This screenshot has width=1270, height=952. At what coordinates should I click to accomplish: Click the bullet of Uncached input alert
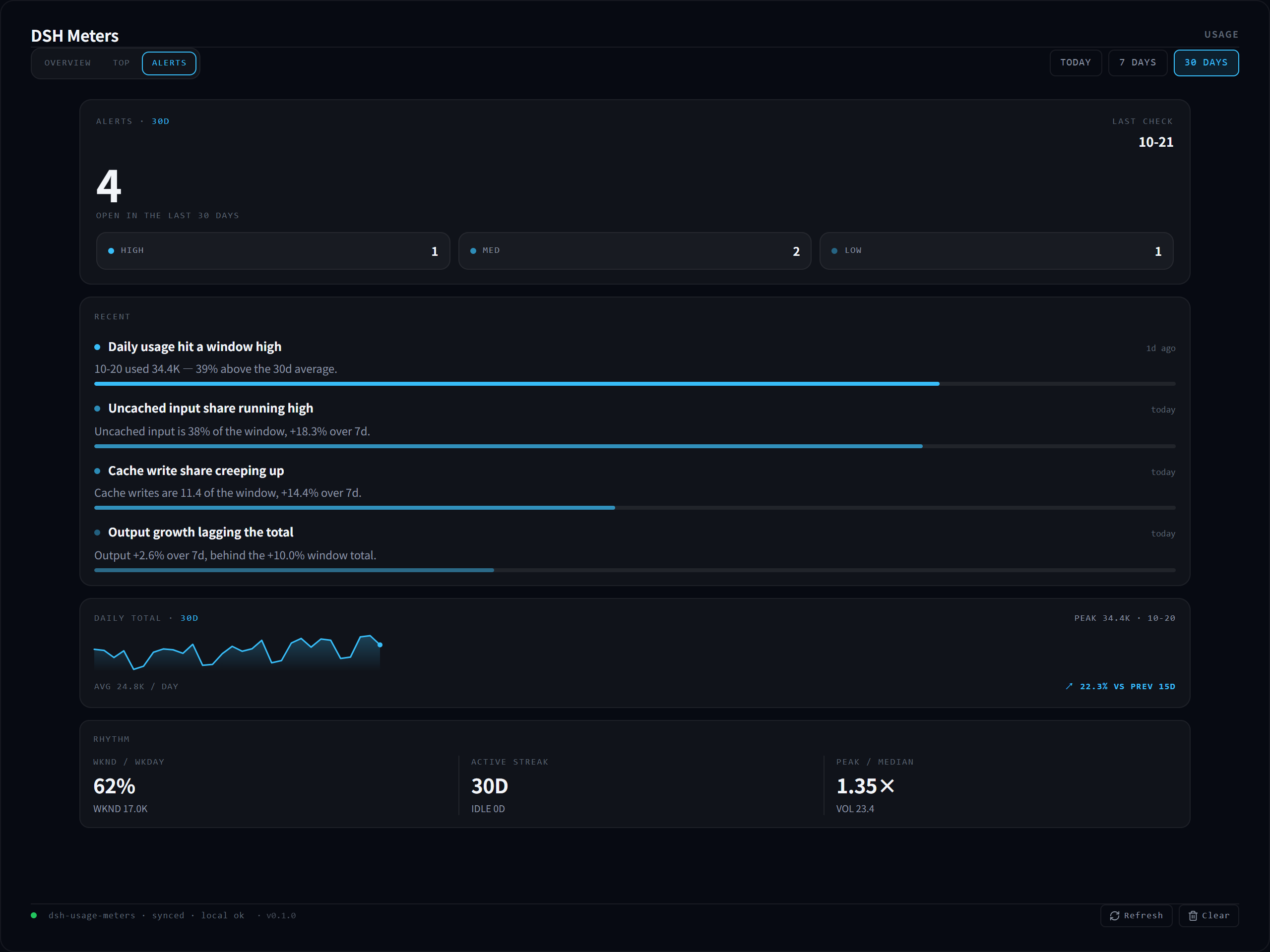(97, 409)
